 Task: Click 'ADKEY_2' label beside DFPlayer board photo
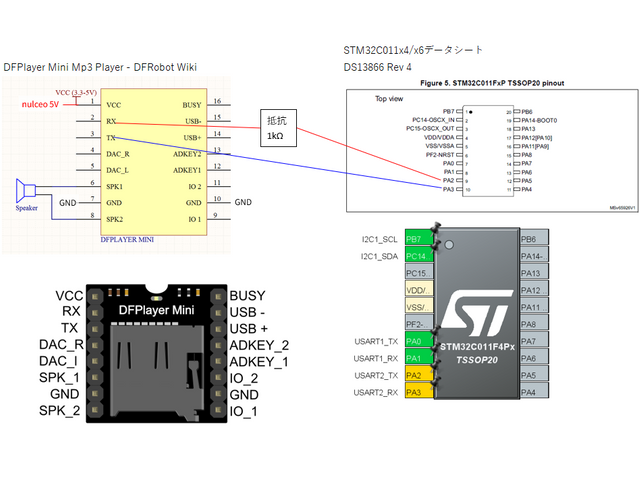[x=259, y=346]
